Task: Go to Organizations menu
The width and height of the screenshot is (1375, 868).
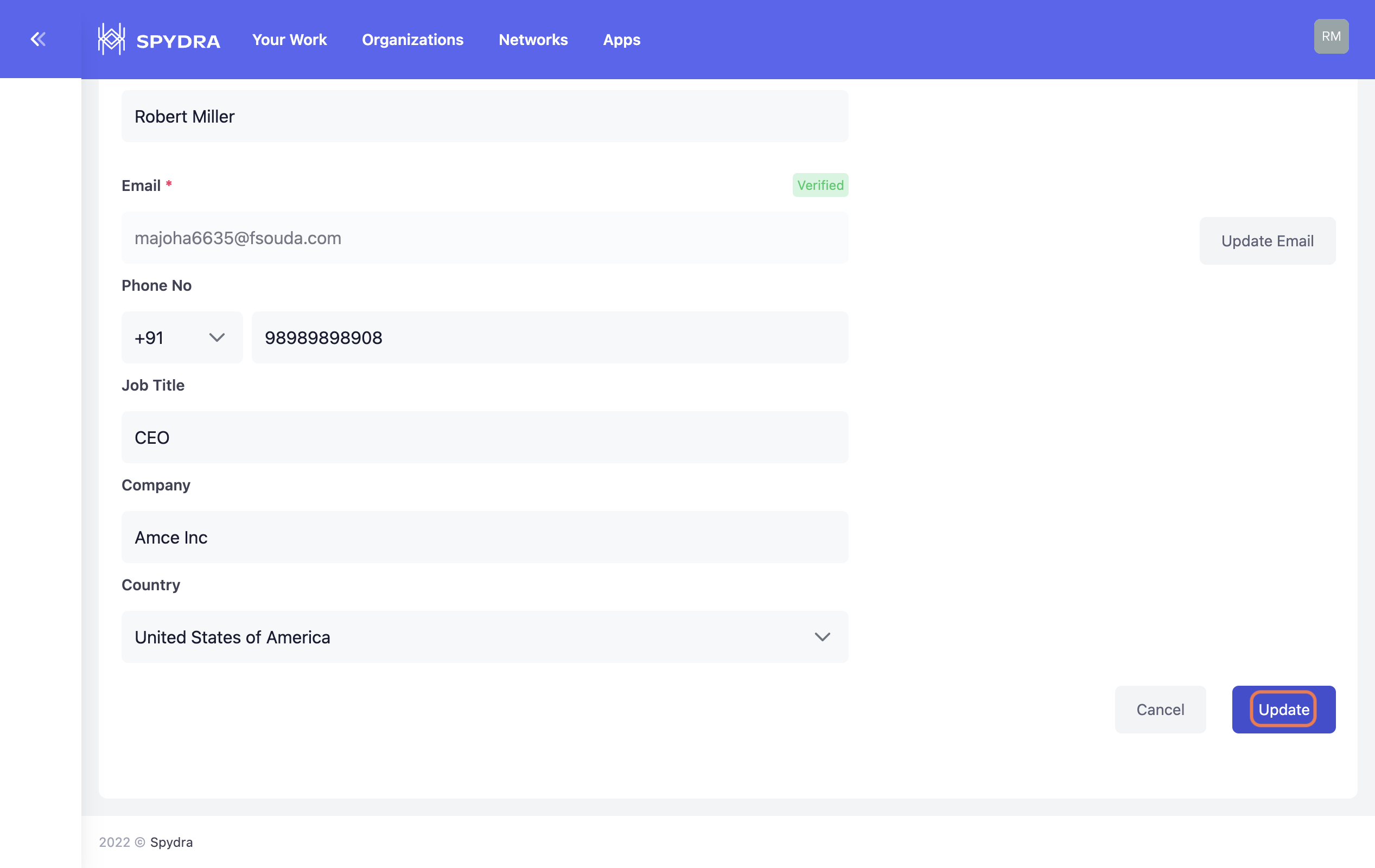Action: click(412, 40)
